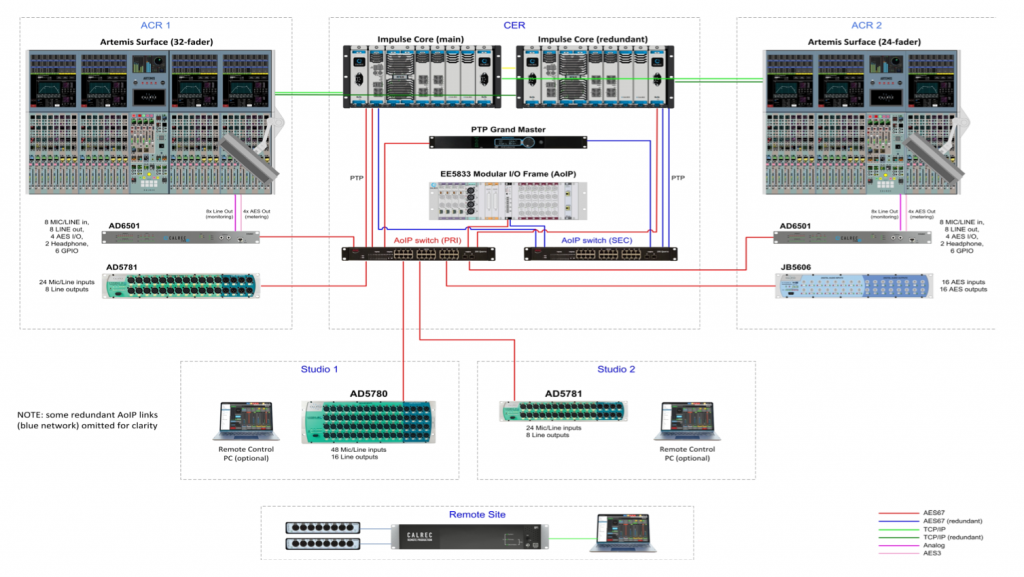Click the "NOTE: some redundant AoIP links" text
1024x577 pixels.
[x=88, y=414]
